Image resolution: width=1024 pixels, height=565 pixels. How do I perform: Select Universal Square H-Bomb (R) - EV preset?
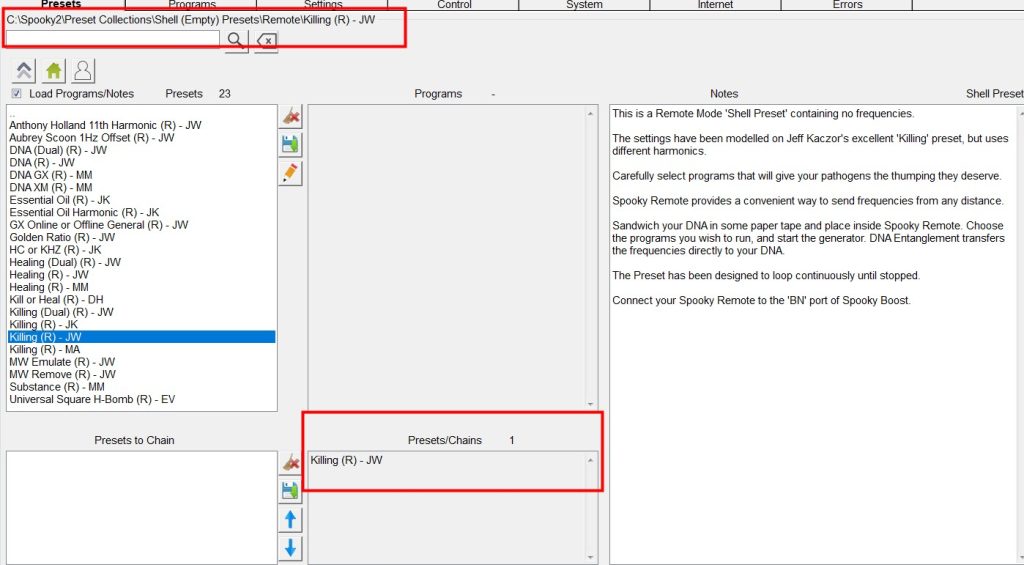(92, 400)
